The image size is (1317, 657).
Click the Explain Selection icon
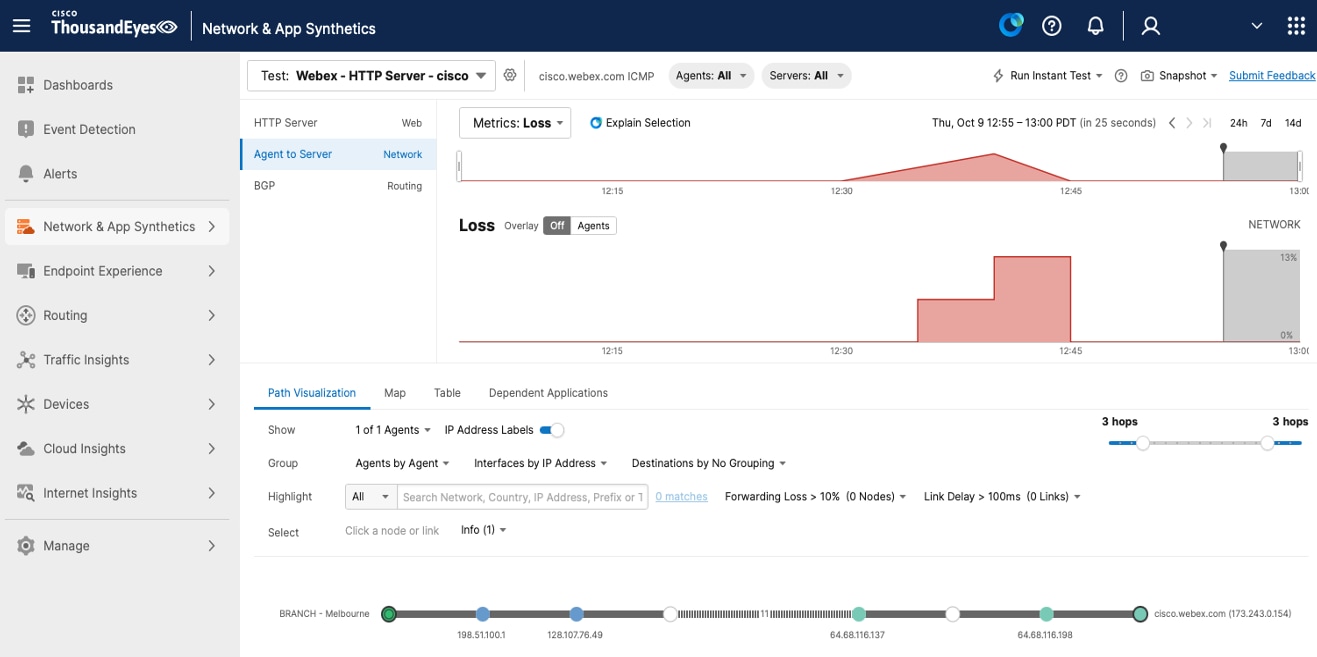tap(596, 123)
